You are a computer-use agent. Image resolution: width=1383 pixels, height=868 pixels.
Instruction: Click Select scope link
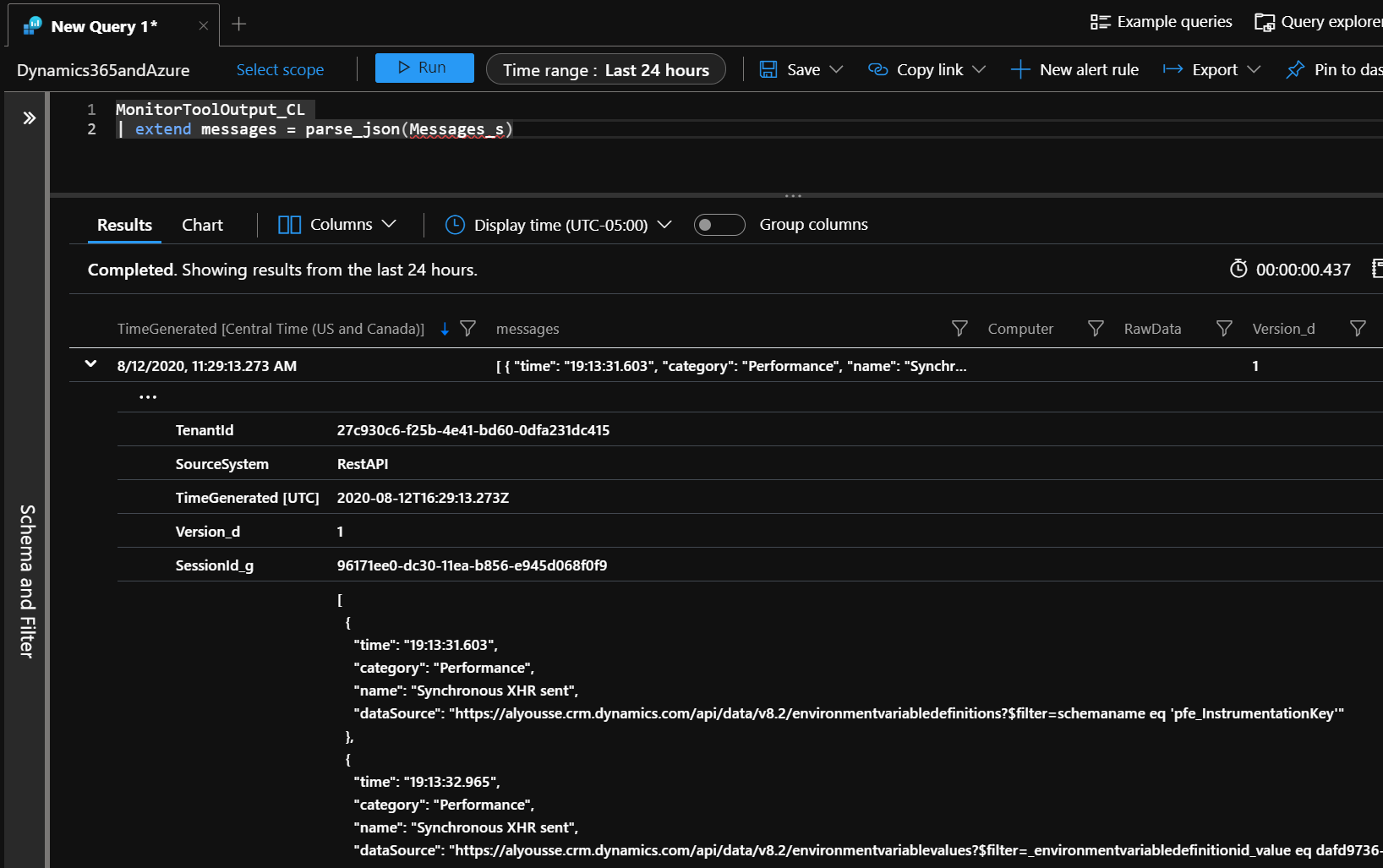tap(280, 69)
